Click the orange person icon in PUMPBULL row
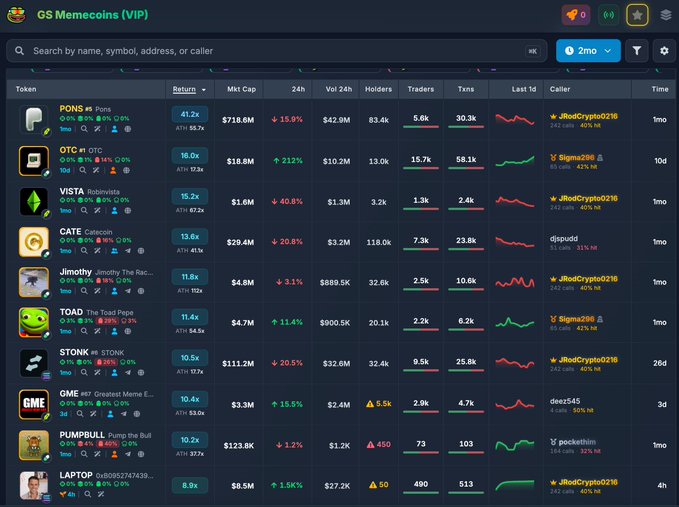The image size is (679, 507). click(x=114, y=454)
